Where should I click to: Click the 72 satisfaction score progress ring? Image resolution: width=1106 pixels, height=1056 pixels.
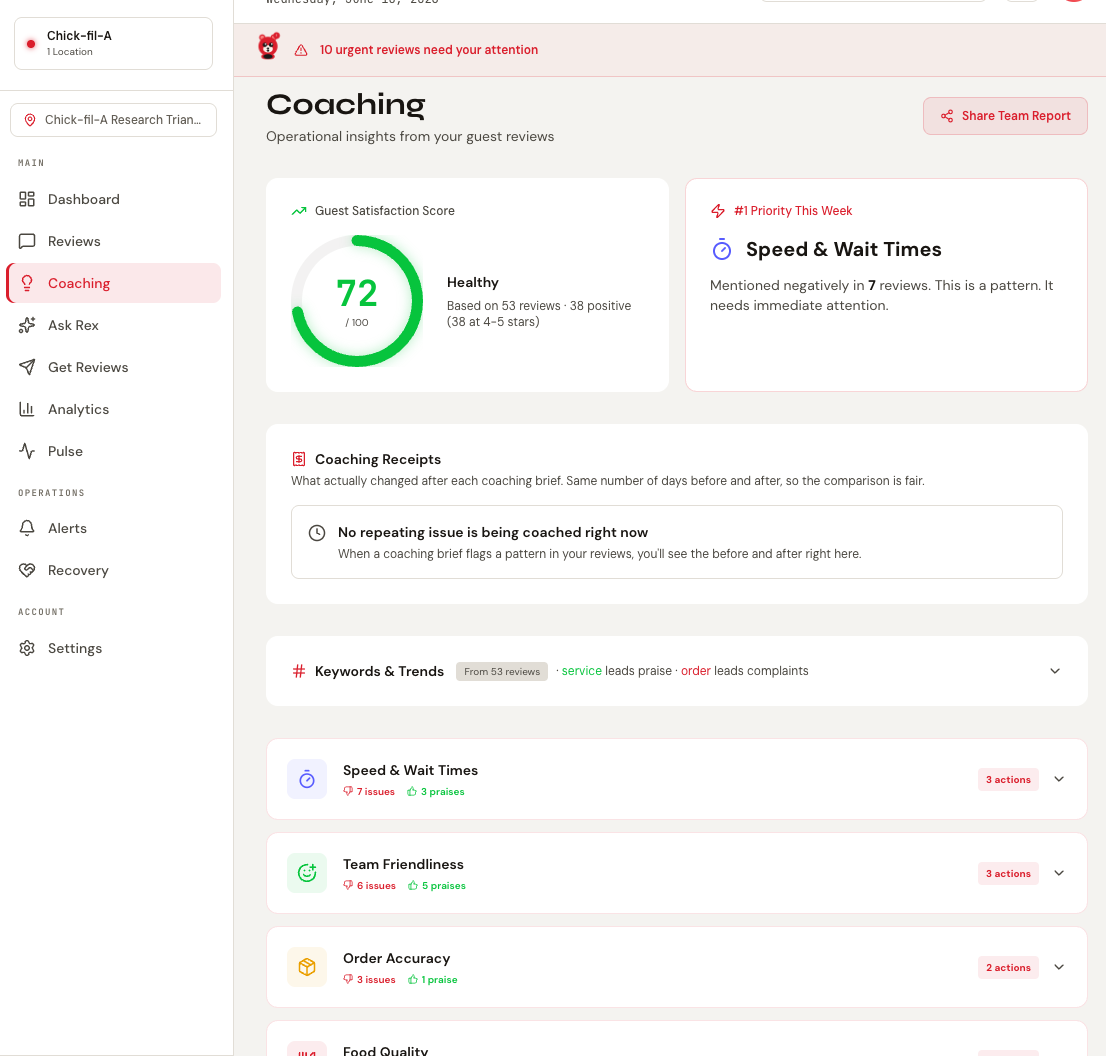pos(357,301)
